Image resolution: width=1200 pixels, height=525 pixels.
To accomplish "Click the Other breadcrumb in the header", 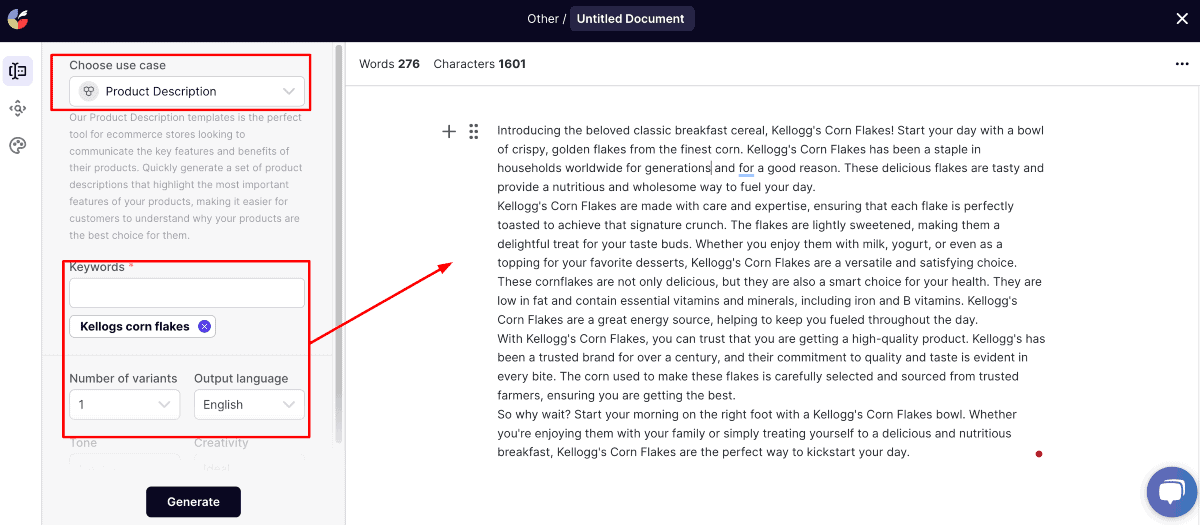I will click(x=543, y=18).
